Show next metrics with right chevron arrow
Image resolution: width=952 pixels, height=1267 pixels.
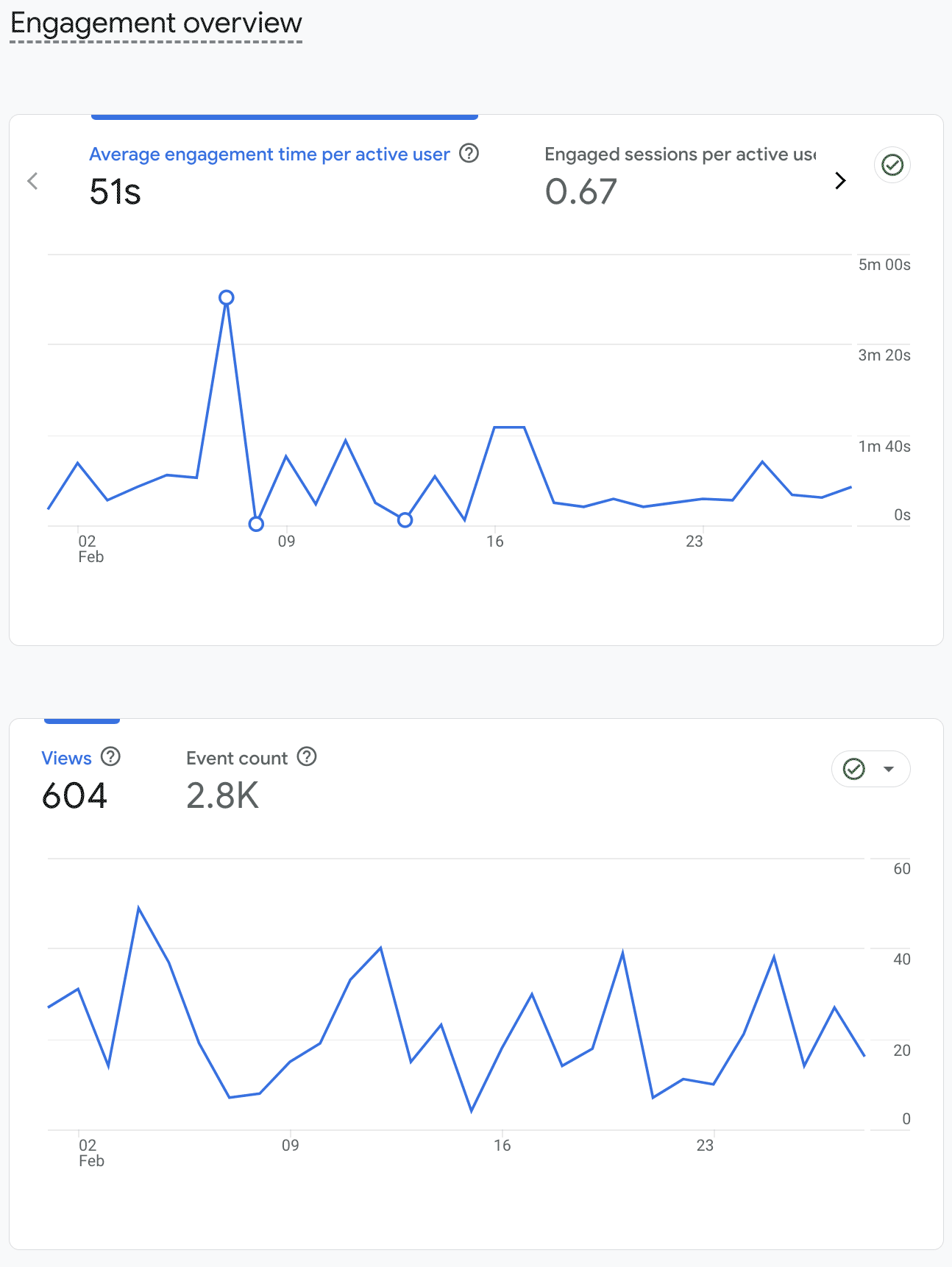pos(840,181)
